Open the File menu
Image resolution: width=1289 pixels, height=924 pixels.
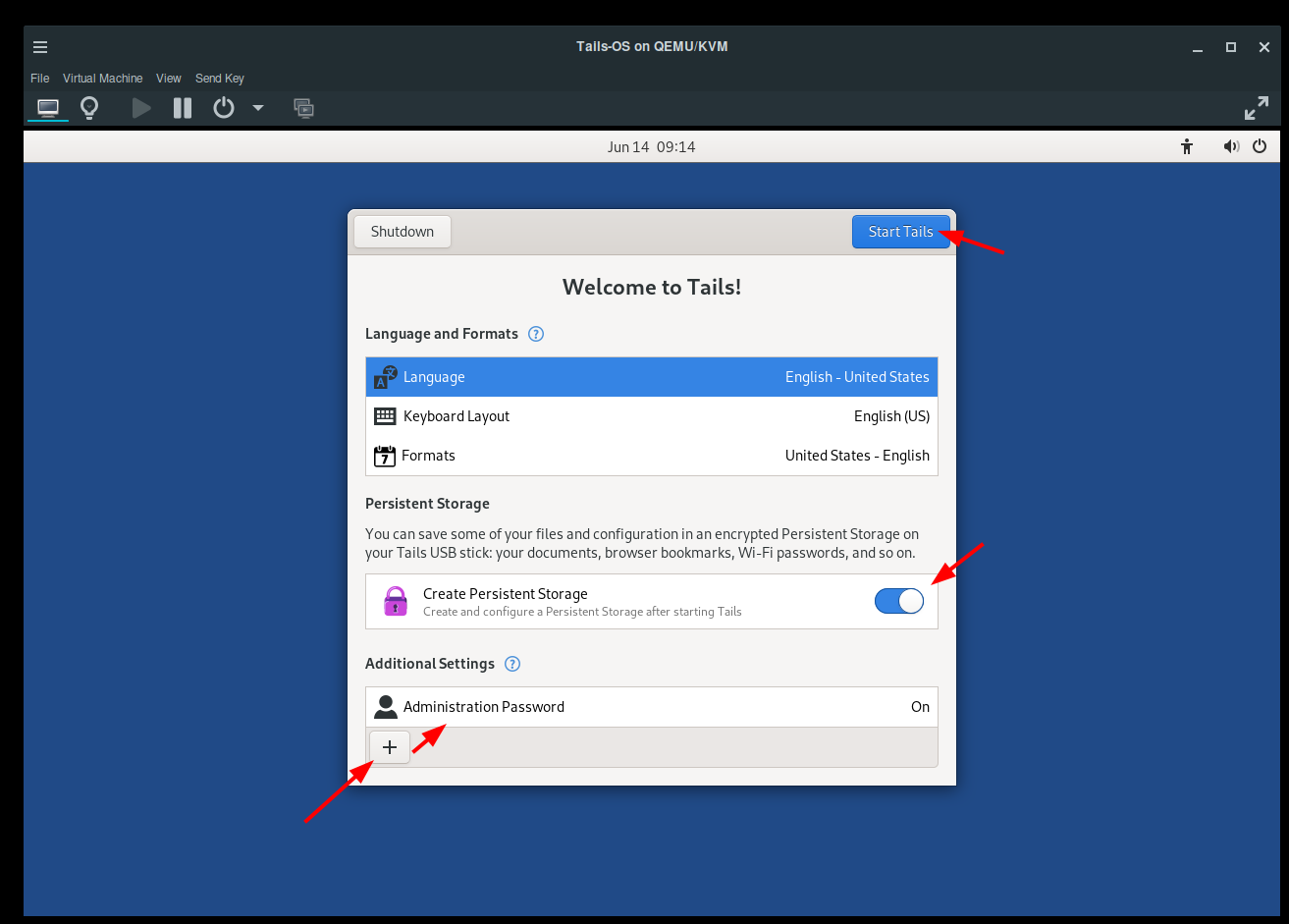(x=40, y=79)
